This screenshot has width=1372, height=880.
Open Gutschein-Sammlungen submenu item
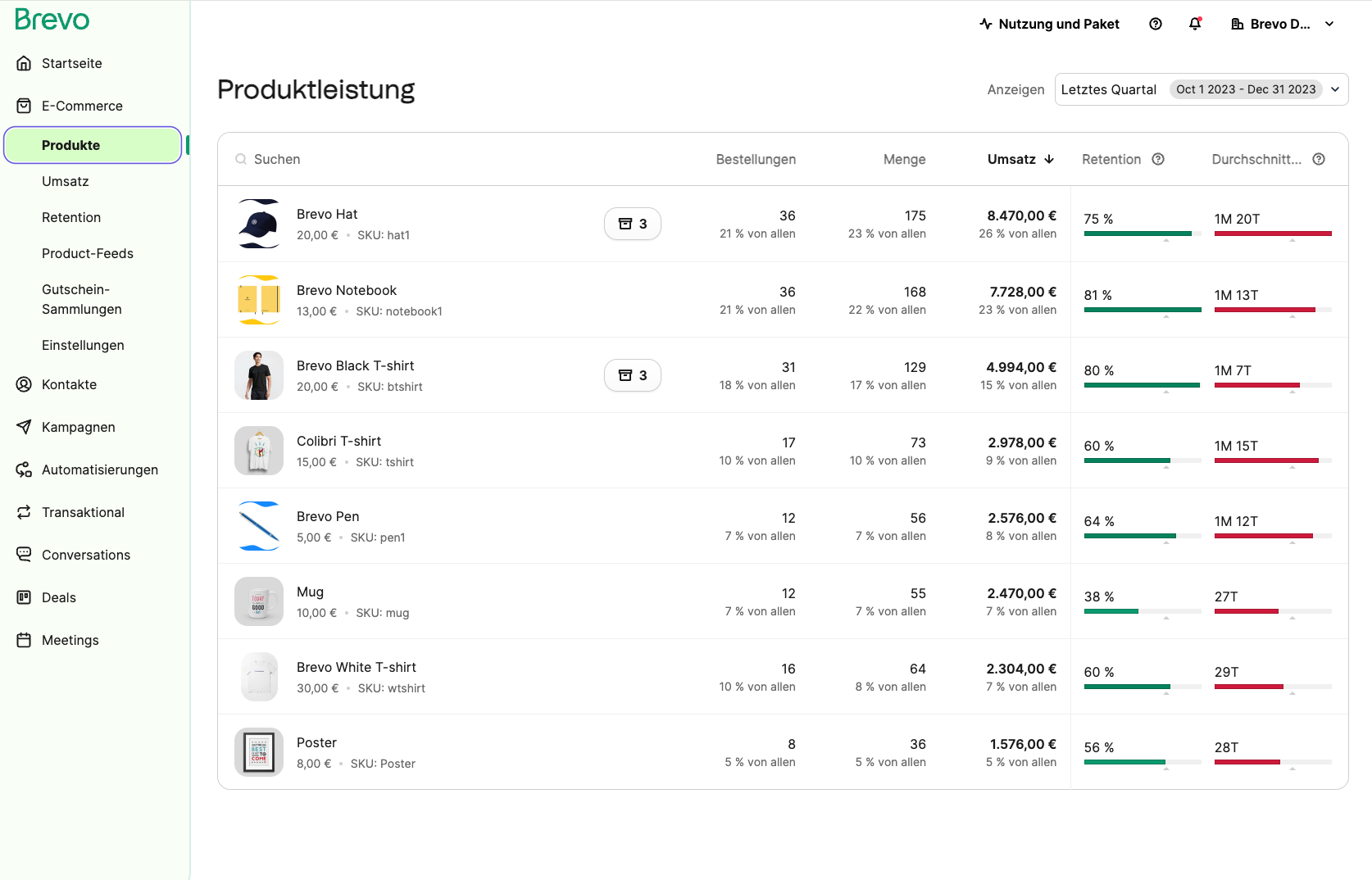82,299
